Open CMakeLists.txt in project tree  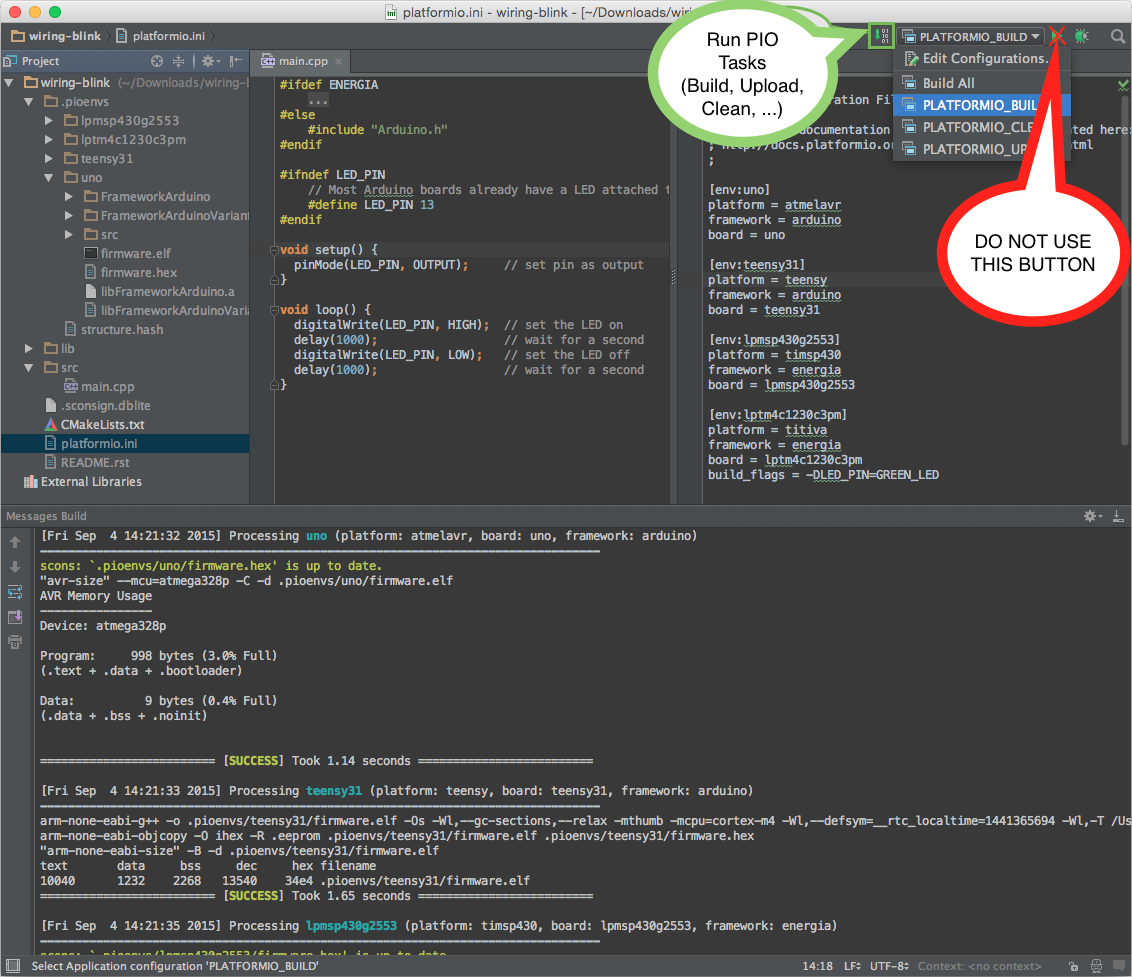click(x=95, y=425)
